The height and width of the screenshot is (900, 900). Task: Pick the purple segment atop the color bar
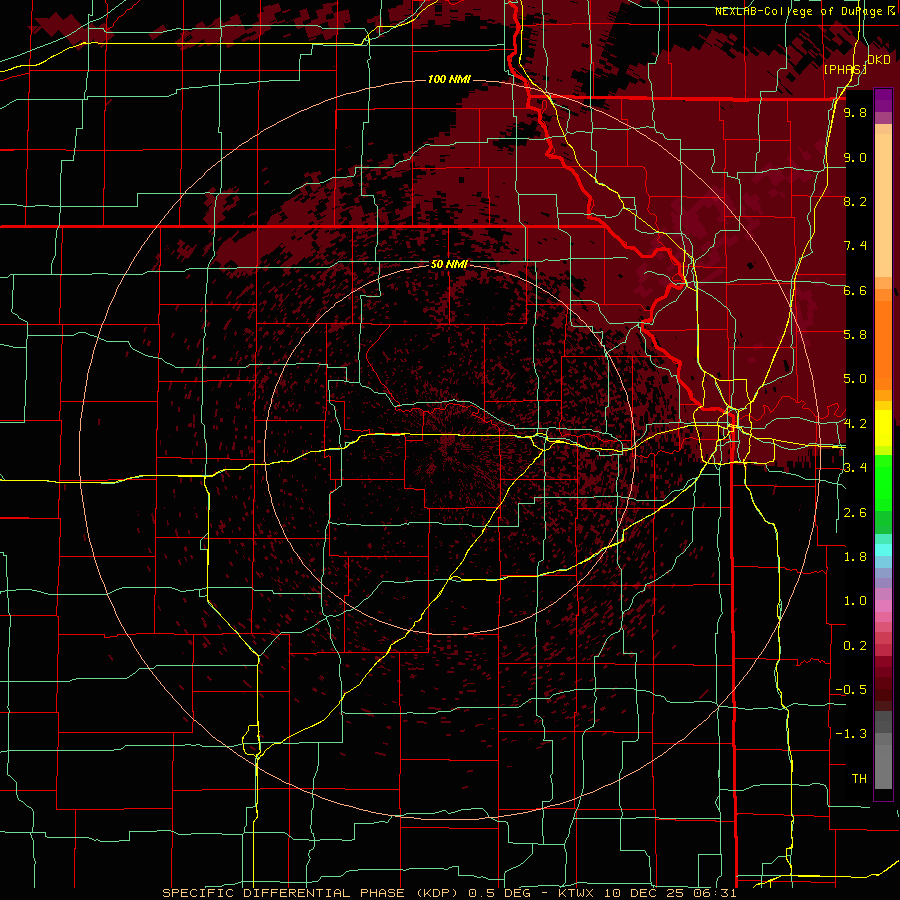[x=883, y=100]
